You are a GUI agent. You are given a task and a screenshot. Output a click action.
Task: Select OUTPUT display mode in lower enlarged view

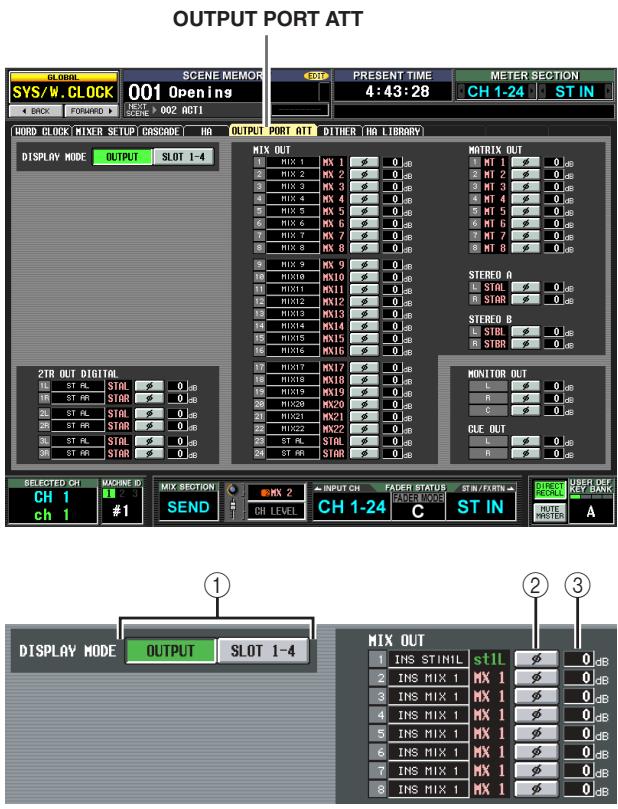coord(170,651)
